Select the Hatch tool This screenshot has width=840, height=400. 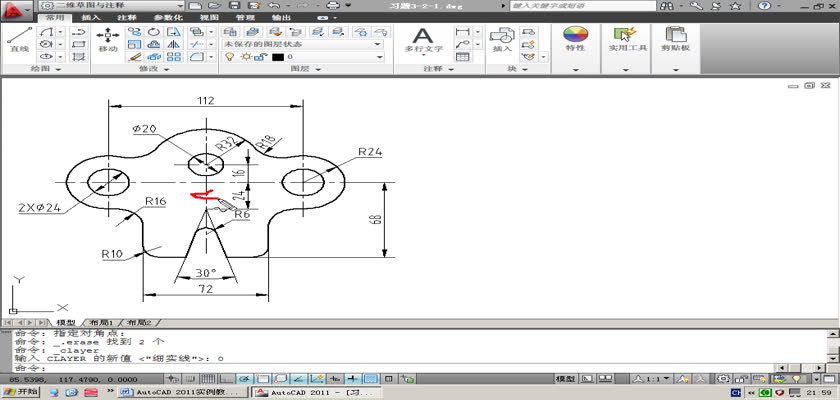coord(78,56)
